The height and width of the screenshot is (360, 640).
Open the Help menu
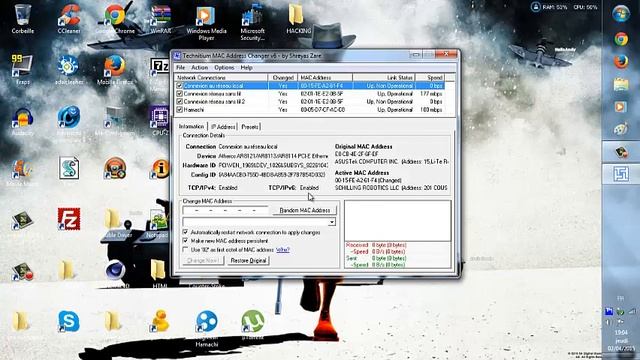click(246, 67)
